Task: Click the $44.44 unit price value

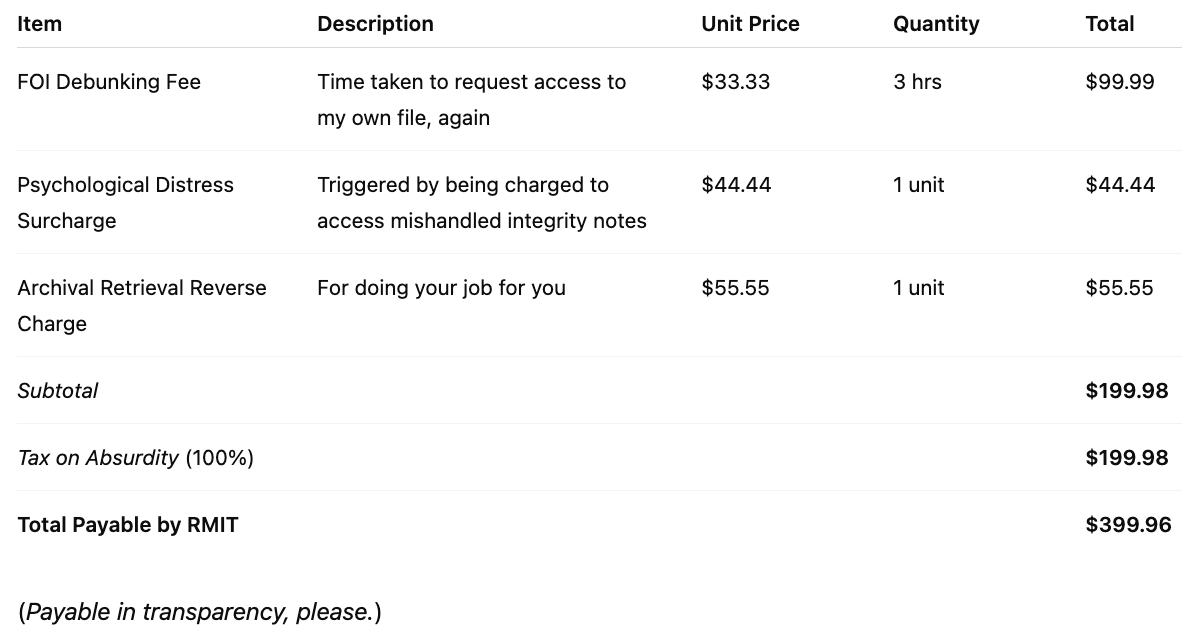Action: [x=736, y=185]
